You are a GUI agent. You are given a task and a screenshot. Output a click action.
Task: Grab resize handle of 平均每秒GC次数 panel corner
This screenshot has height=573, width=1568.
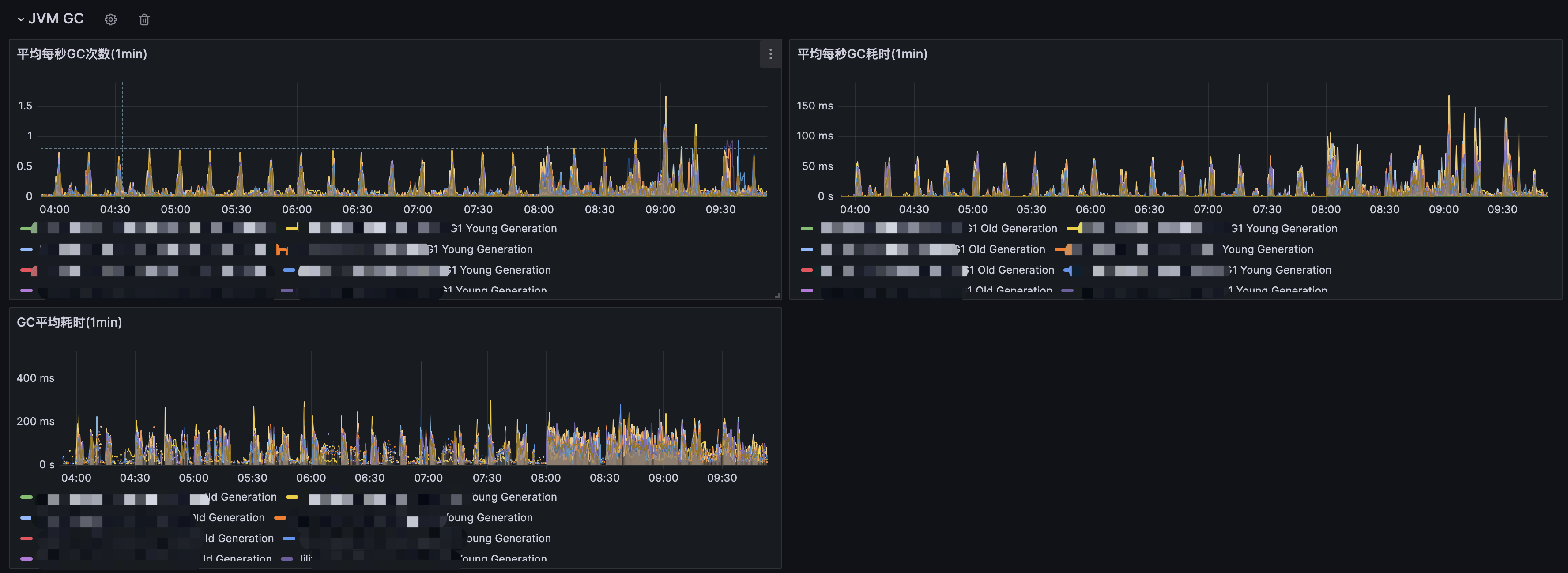777,295
